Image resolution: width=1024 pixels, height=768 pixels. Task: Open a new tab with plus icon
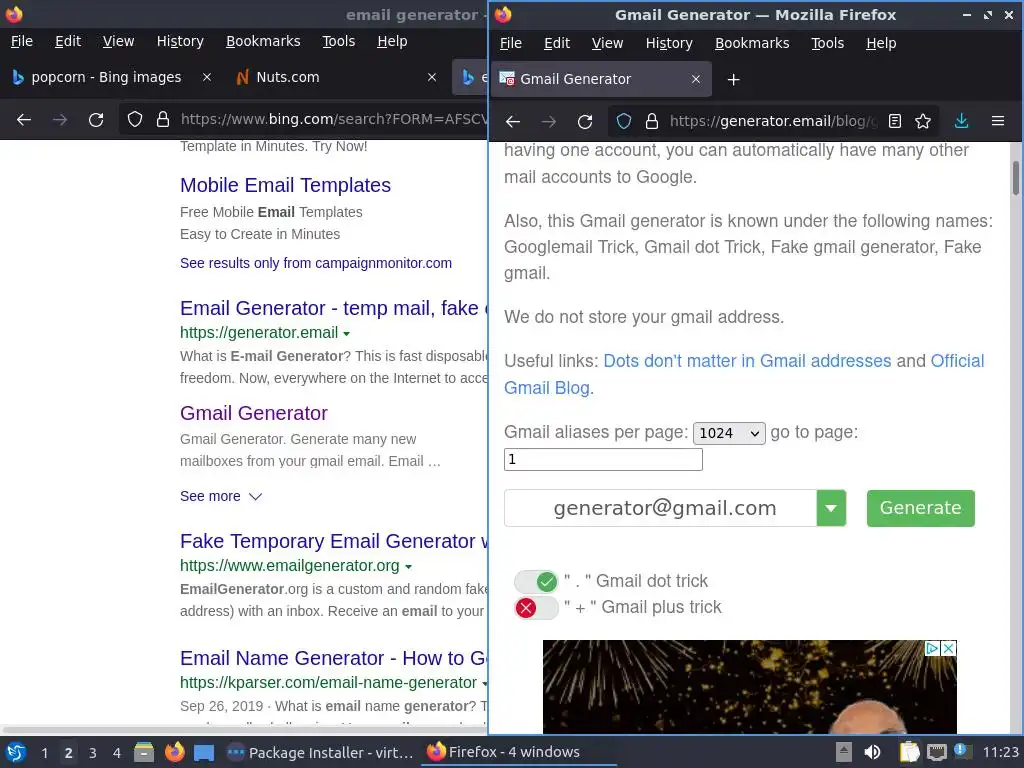pos(733,80)
